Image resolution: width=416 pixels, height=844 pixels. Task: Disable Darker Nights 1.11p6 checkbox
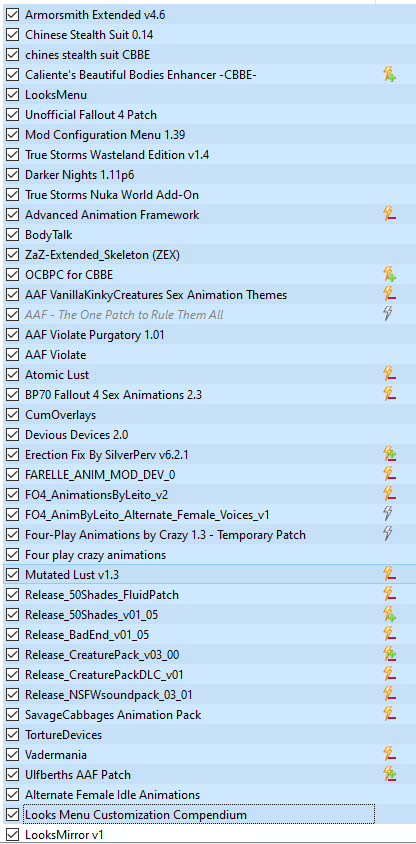(12, 175)
